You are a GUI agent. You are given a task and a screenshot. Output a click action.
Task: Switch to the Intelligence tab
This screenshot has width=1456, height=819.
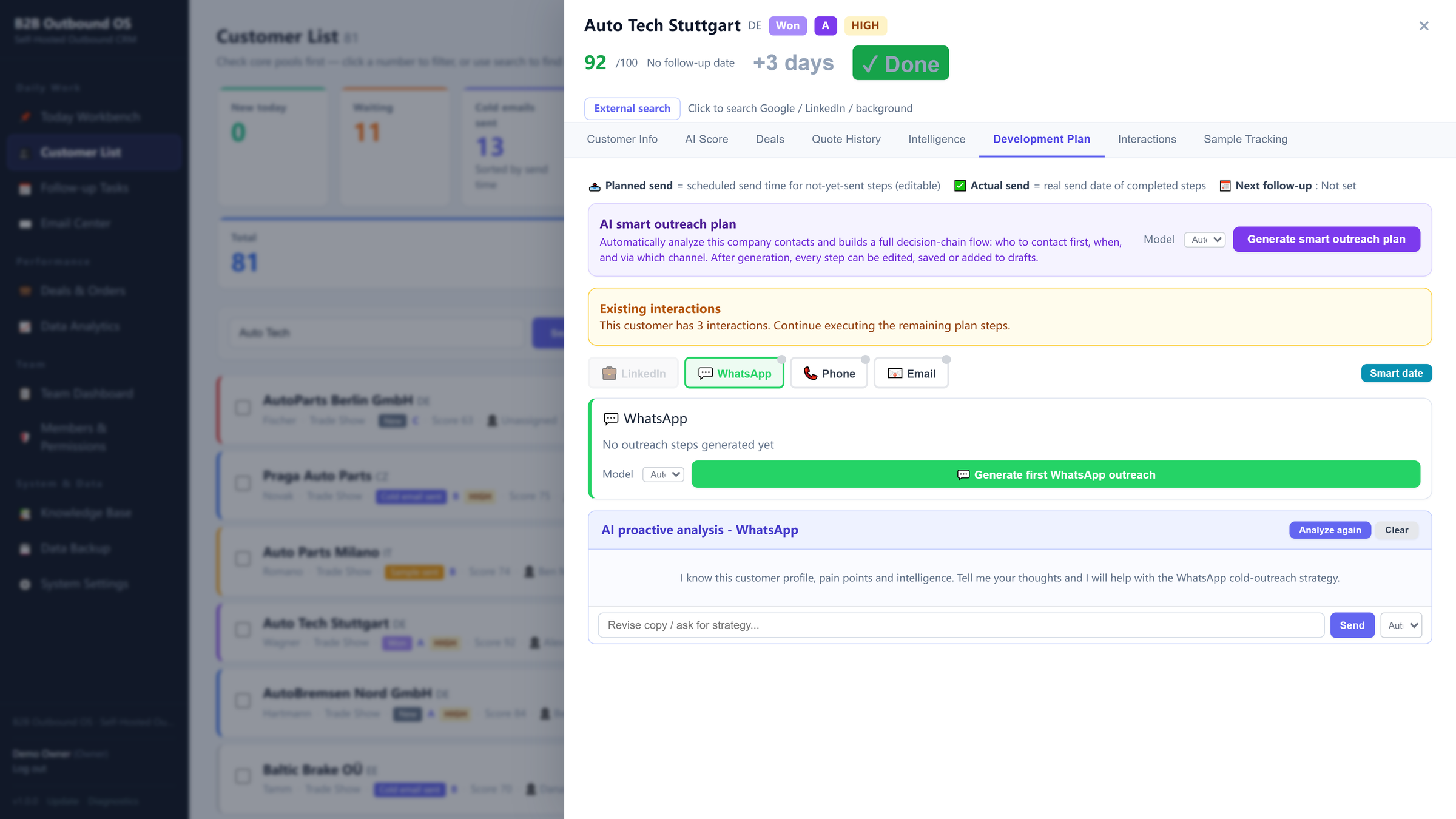(937, 139)
